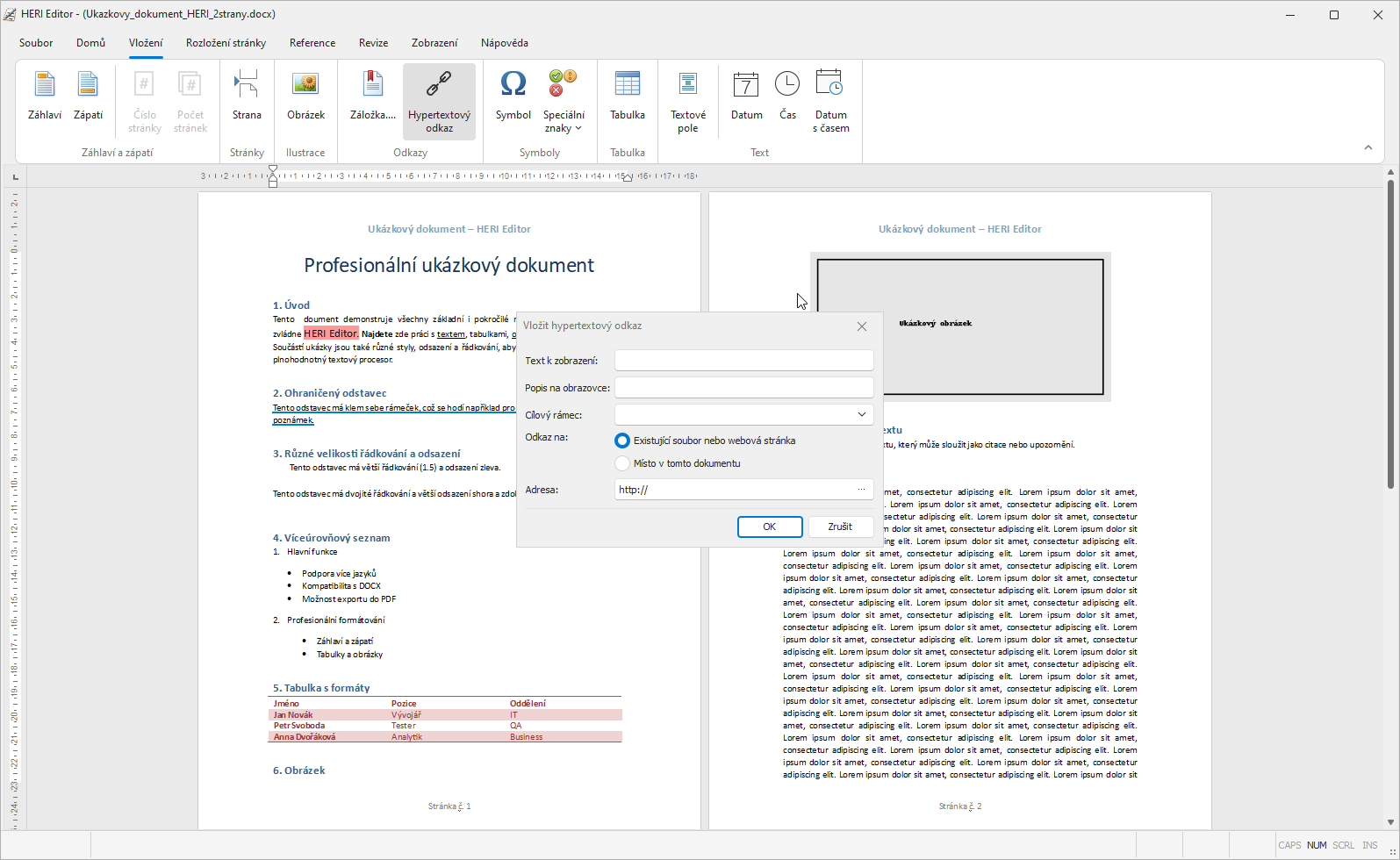The height and width of the screenshot is (860, 1400).
Task: Expand the Cílový rámec dropdown
Action: 861,415
